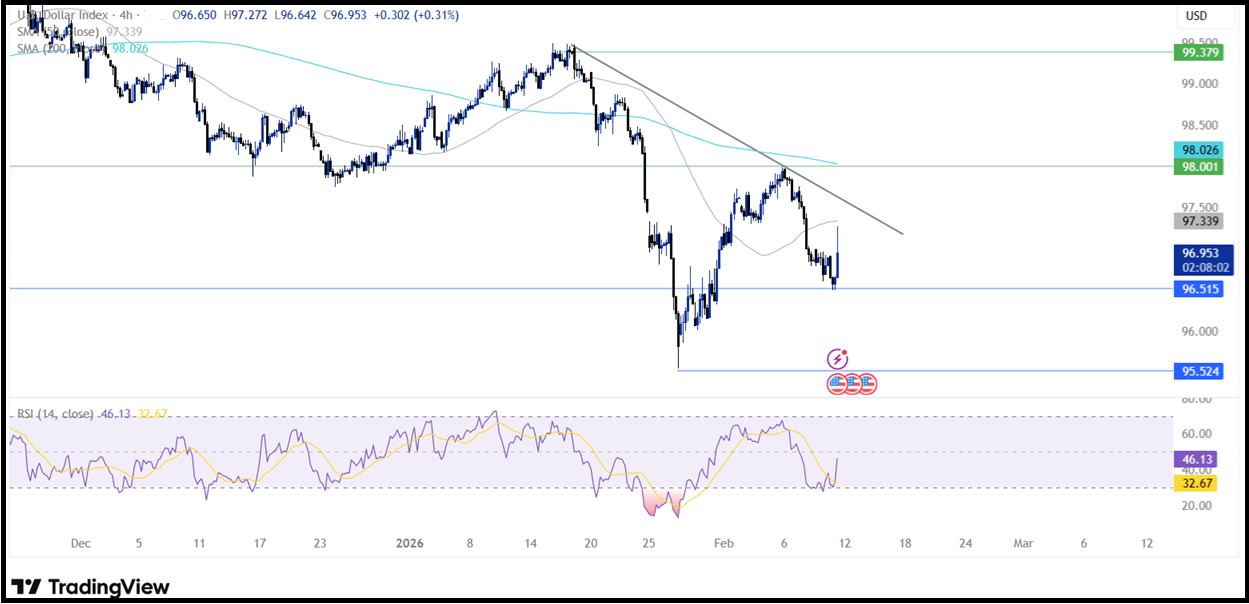Select the leftmost US flag event icon

pyautogui.click(x=834, y=383)
